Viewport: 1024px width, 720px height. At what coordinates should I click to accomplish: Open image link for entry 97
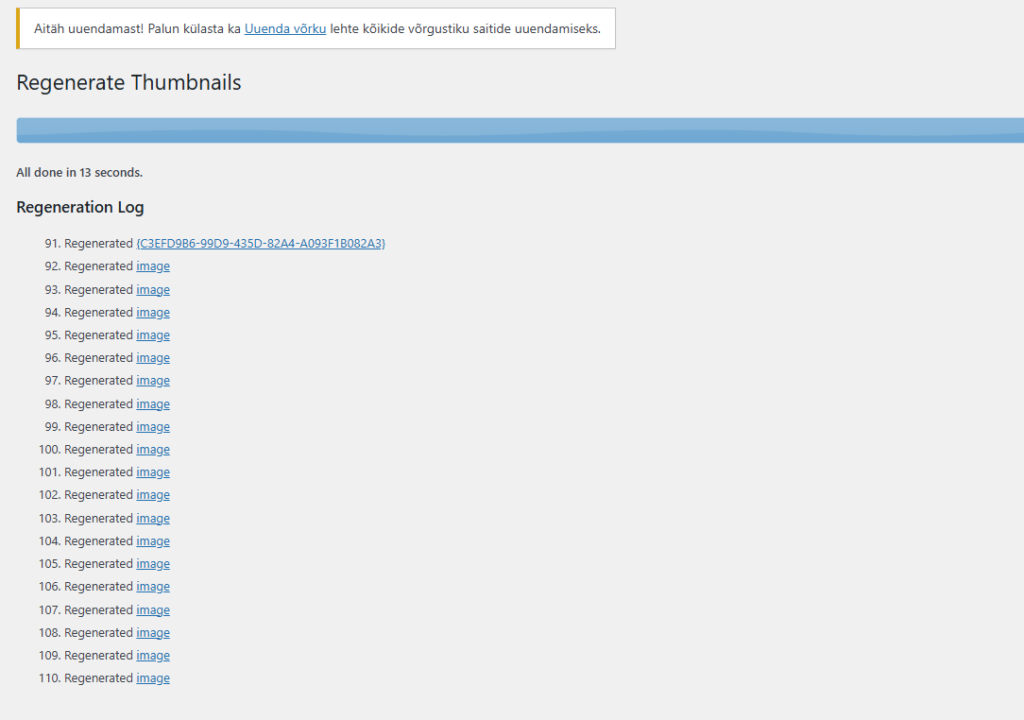[153, 381]
